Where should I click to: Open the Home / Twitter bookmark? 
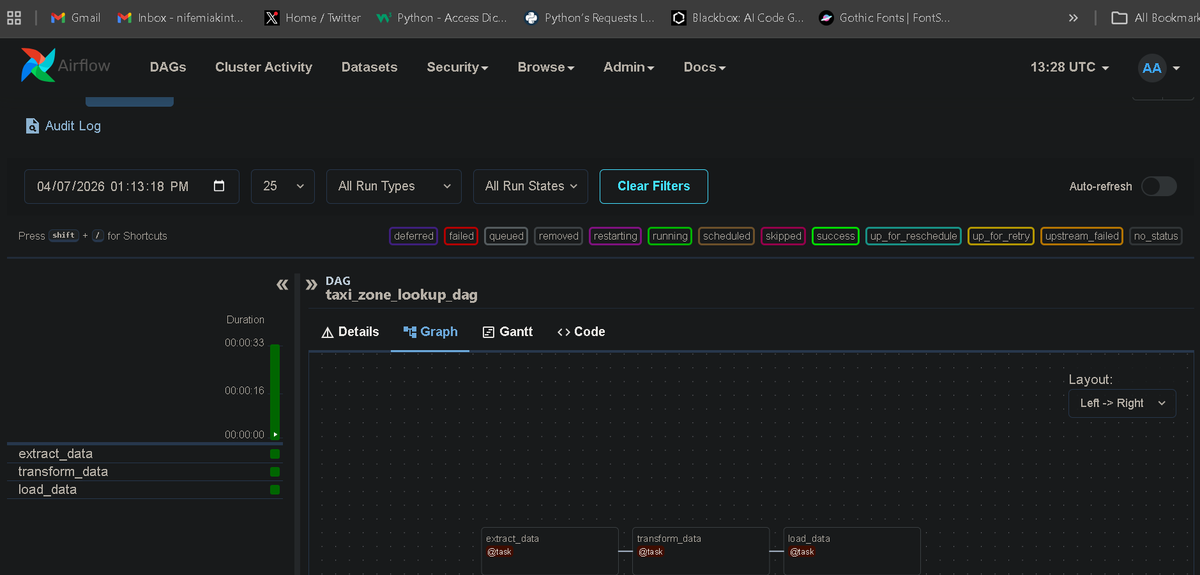(x=313, y=18)
